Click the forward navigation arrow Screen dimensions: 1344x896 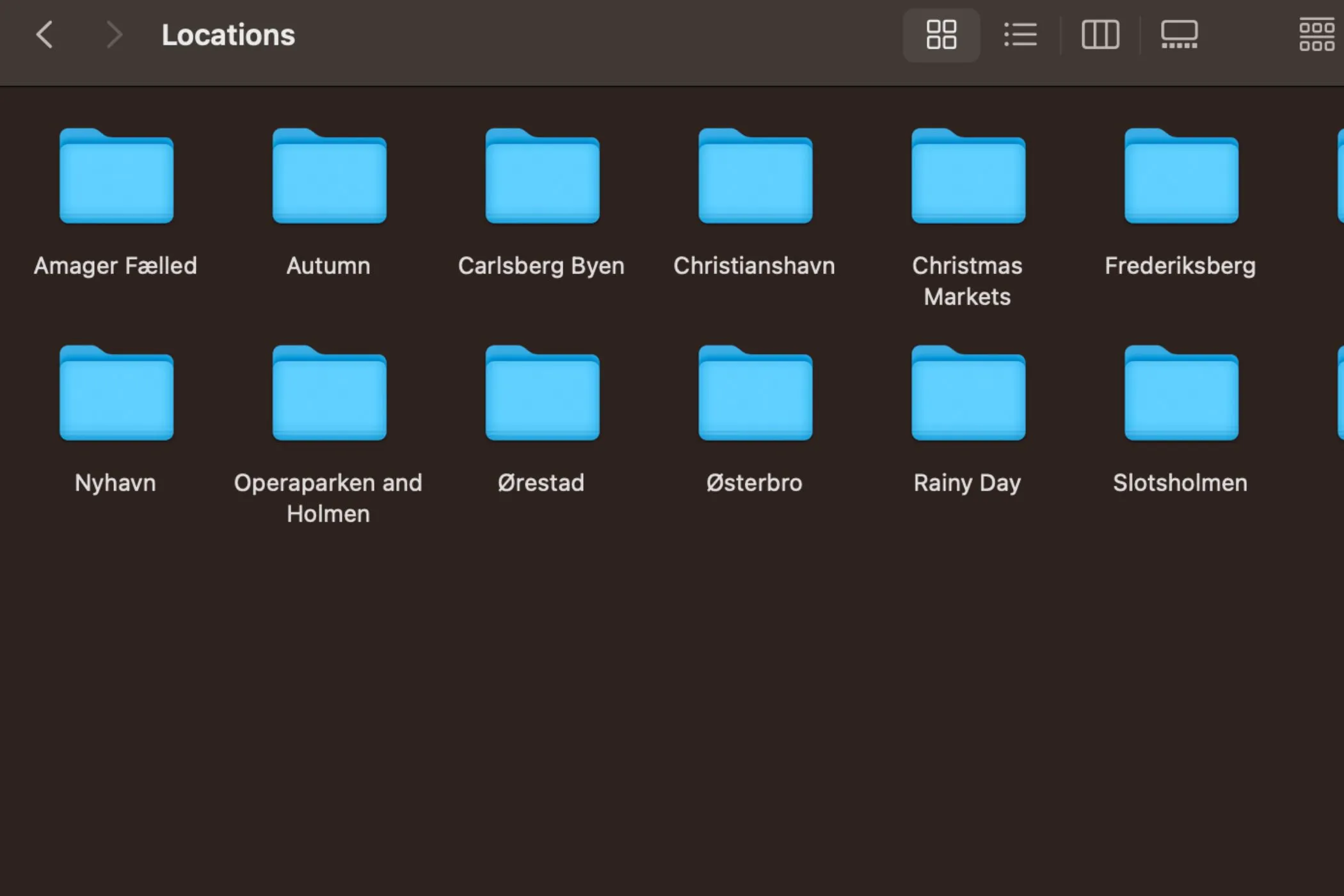(114, 35)
